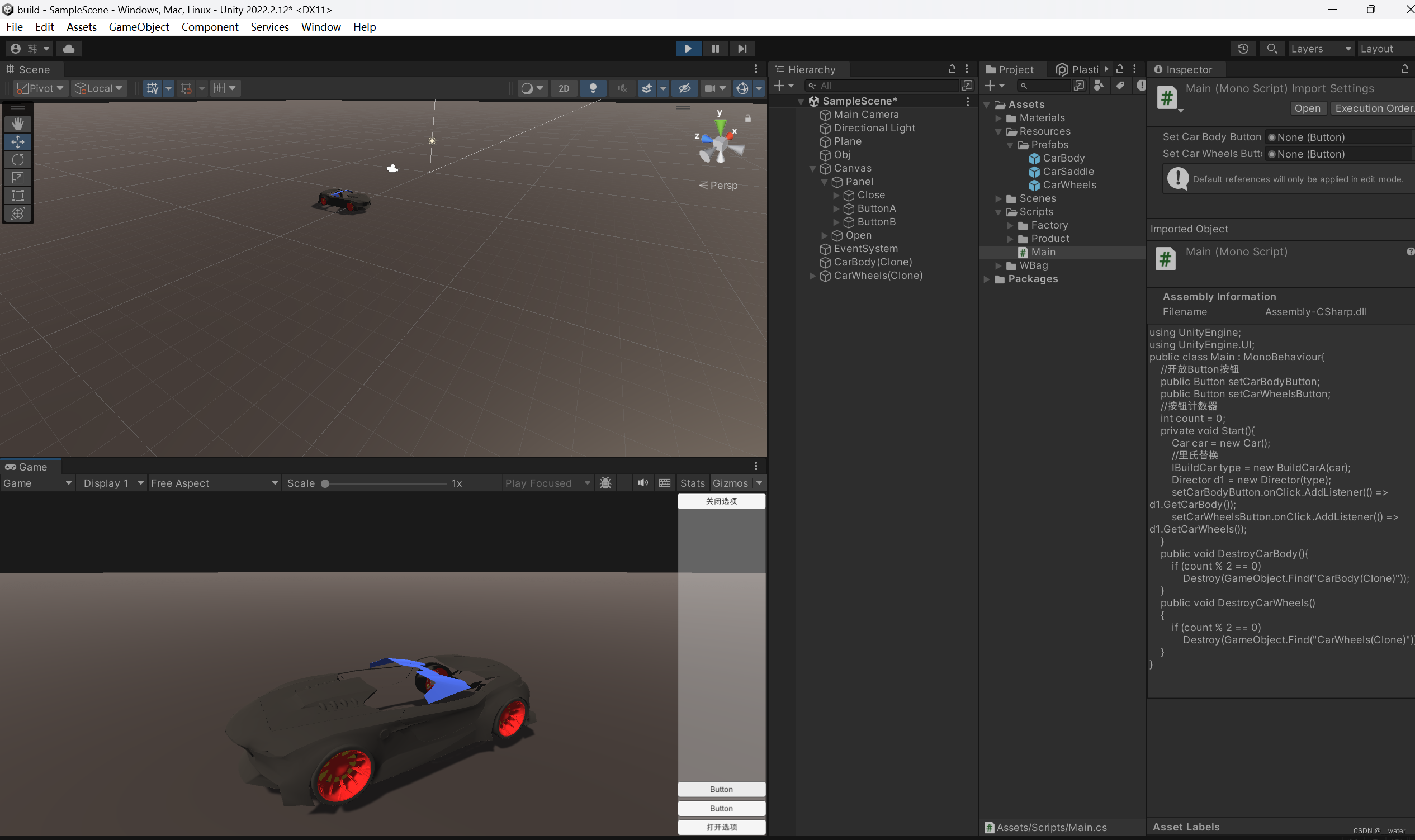Viewport: 1415px width, 840px height.
Task: Open the cloud services icon
Action: click(x=69, y=49)
